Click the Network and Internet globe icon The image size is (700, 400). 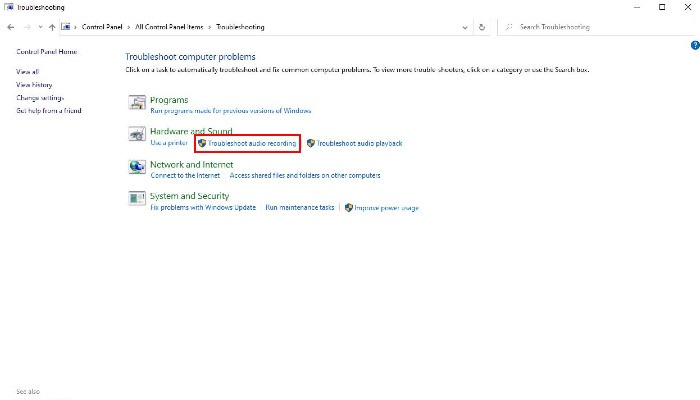click(x=137, y=168)
